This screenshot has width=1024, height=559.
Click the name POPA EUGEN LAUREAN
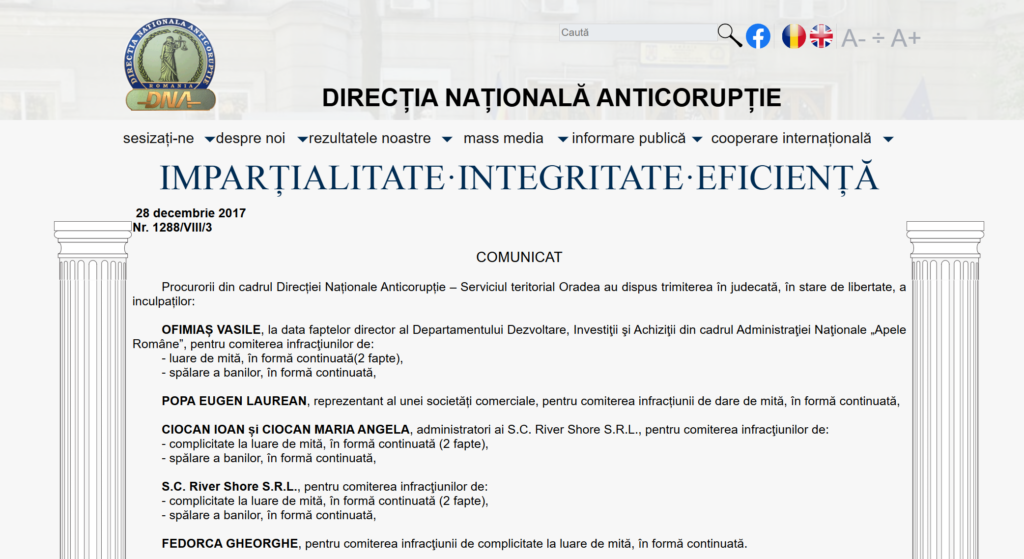[234, 401]
